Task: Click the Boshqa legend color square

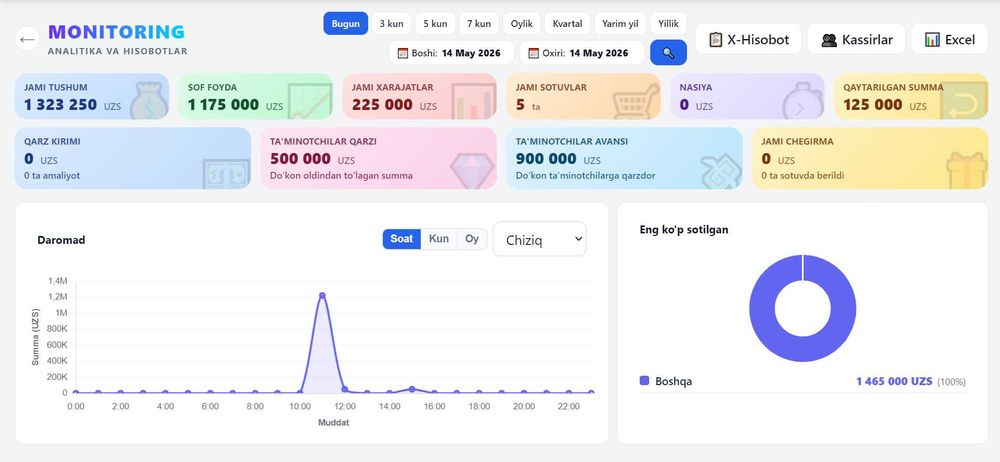Action: [x=644, y=380]
